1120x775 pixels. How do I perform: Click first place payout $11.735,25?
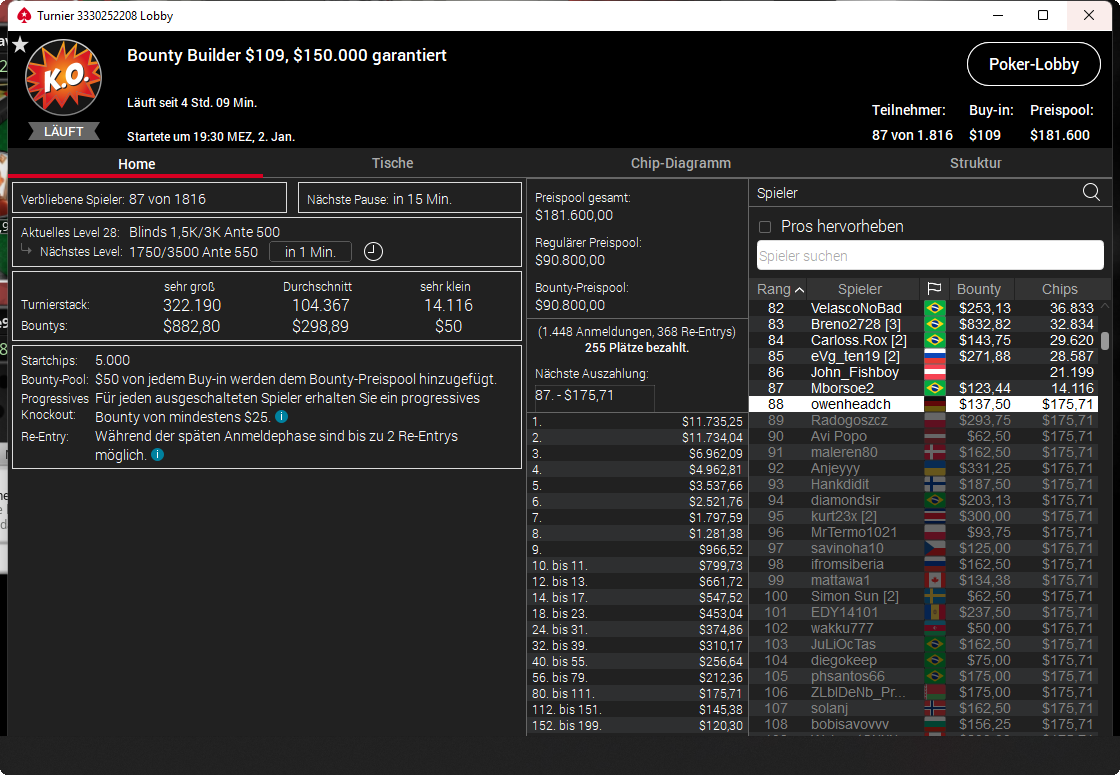(712, 421)
